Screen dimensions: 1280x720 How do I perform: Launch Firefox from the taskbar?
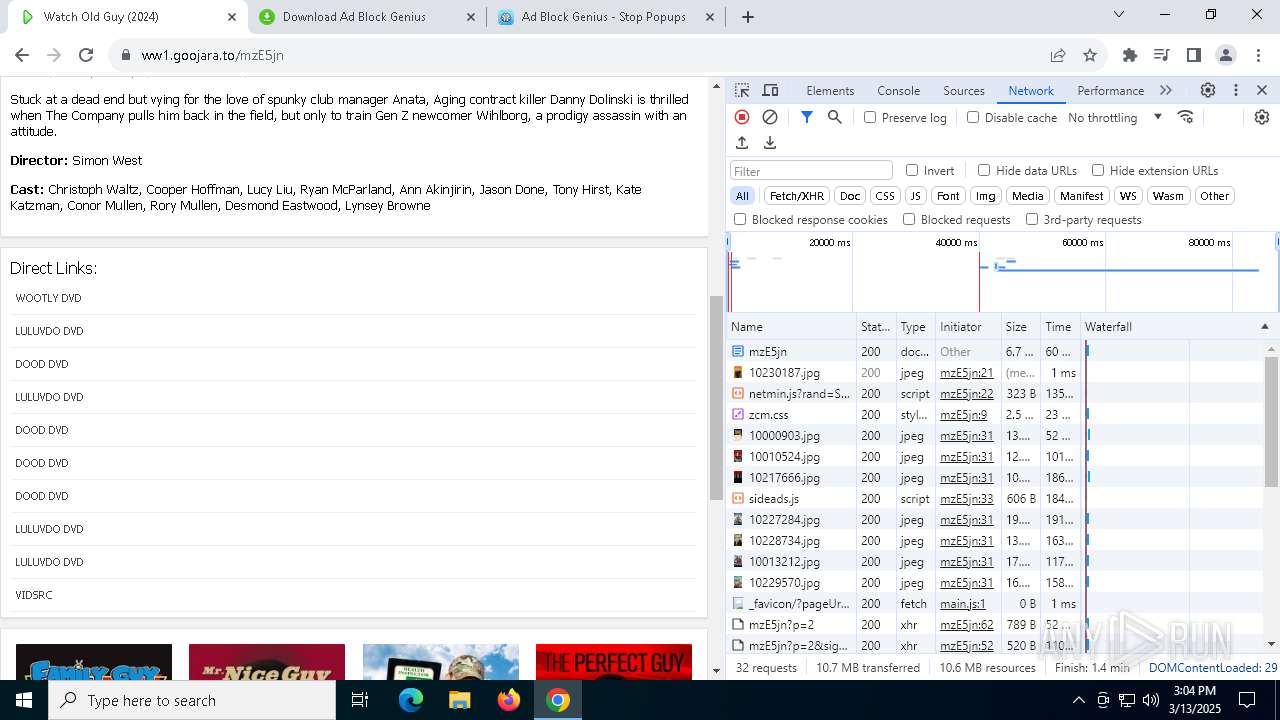click(509, 700)
